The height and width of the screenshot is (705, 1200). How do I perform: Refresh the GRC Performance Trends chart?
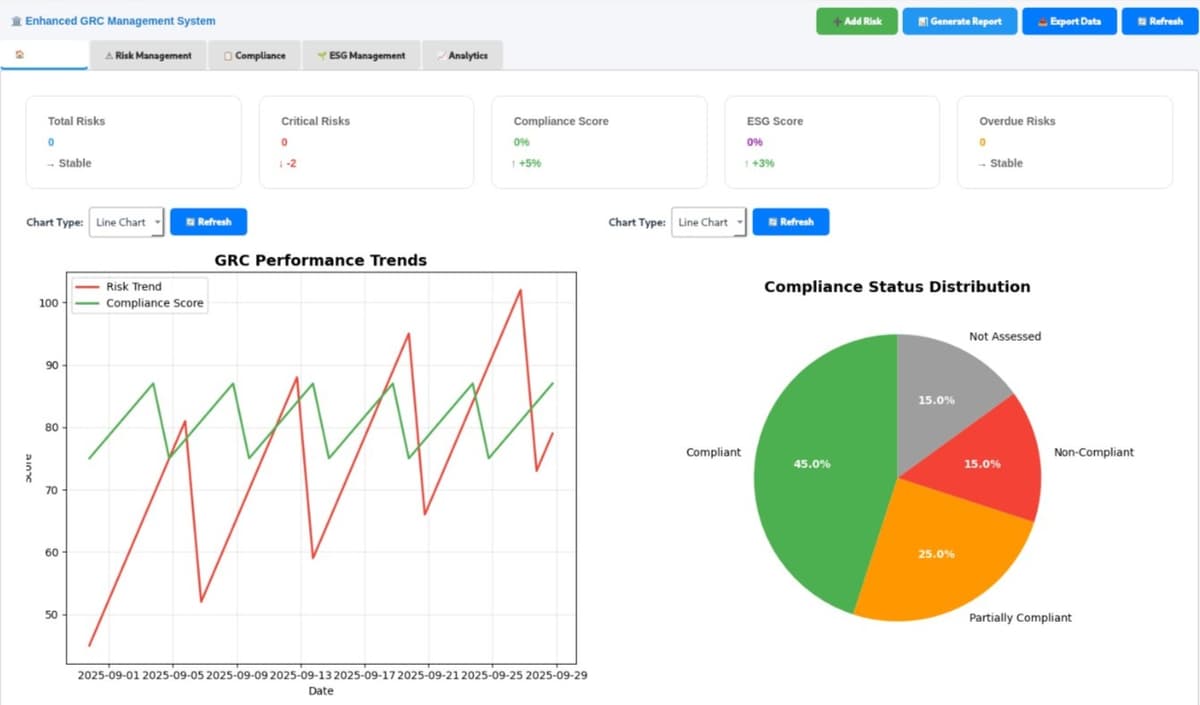pos(208,222)
